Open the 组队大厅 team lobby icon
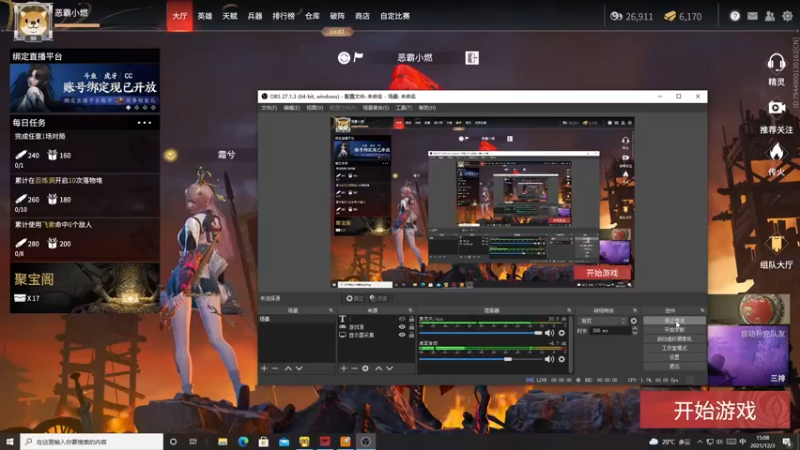 776,244
